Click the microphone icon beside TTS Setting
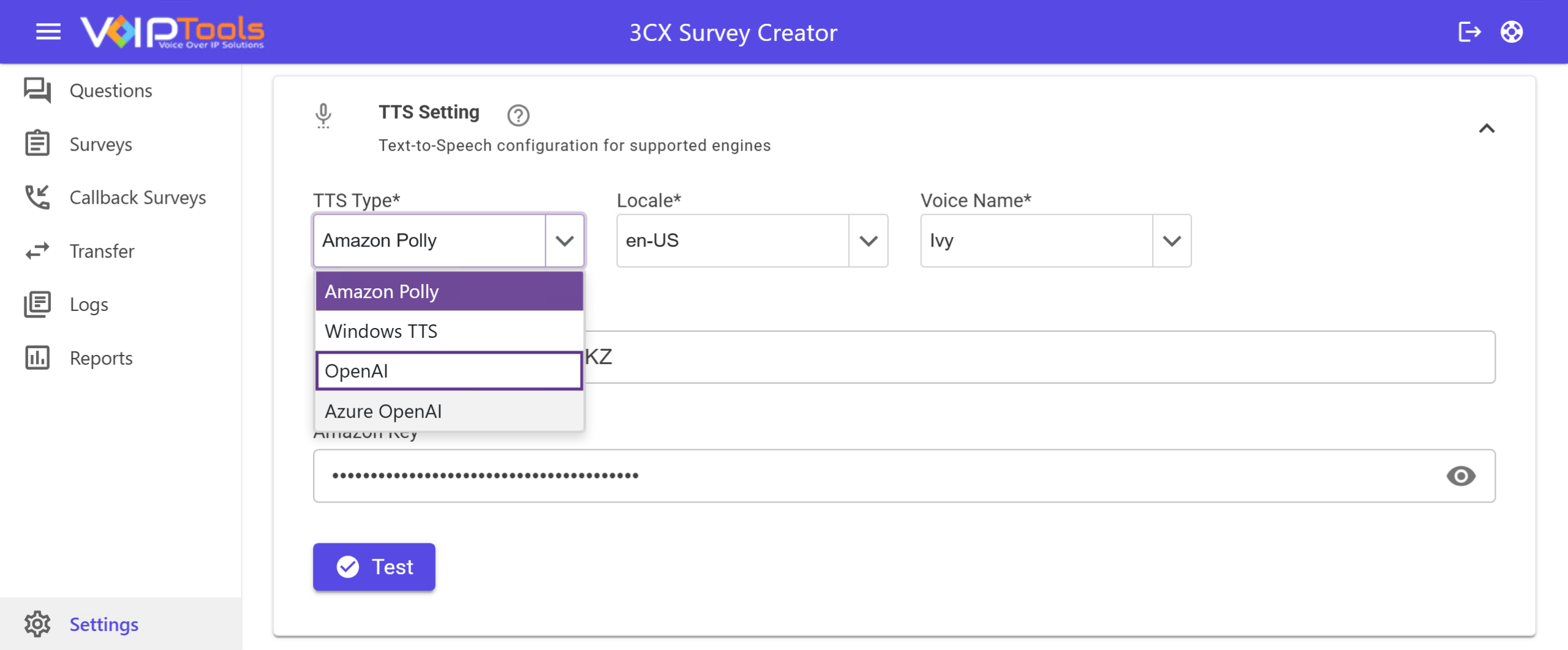The height and width of the screenshot is (650, 1568). coord(323,115)
